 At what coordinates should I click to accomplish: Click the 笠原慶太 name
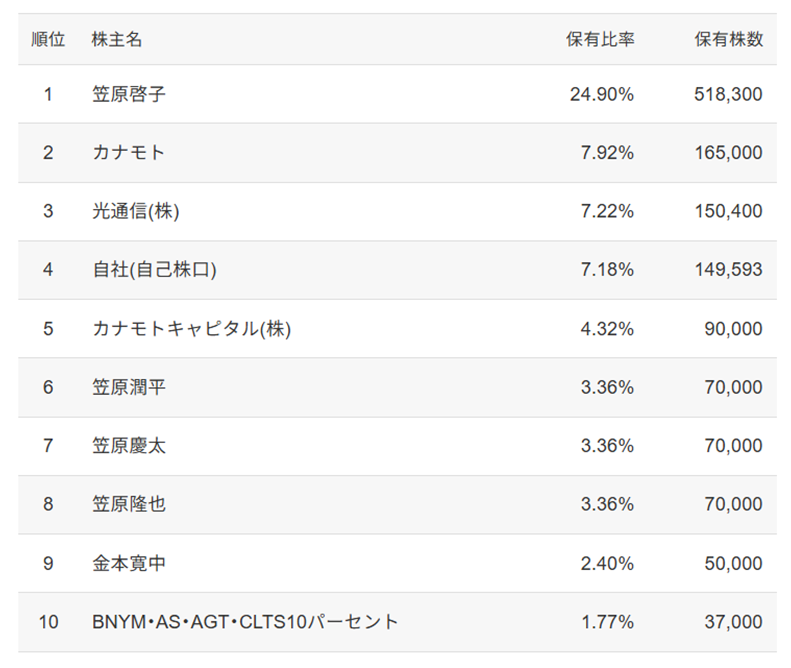(x=128, y=446)
